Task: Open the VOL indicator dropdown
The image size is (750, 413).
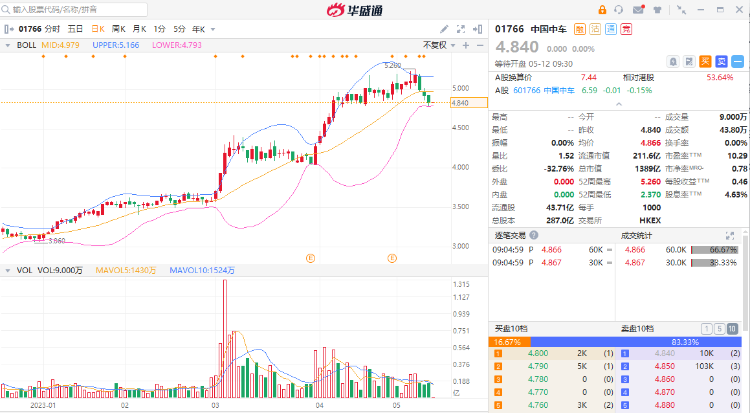Action: [x=8, y=271]
